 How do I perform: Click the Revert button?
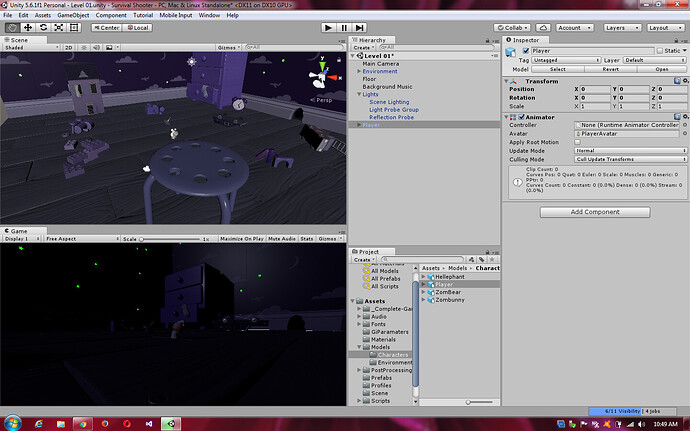tap(610, 69)
